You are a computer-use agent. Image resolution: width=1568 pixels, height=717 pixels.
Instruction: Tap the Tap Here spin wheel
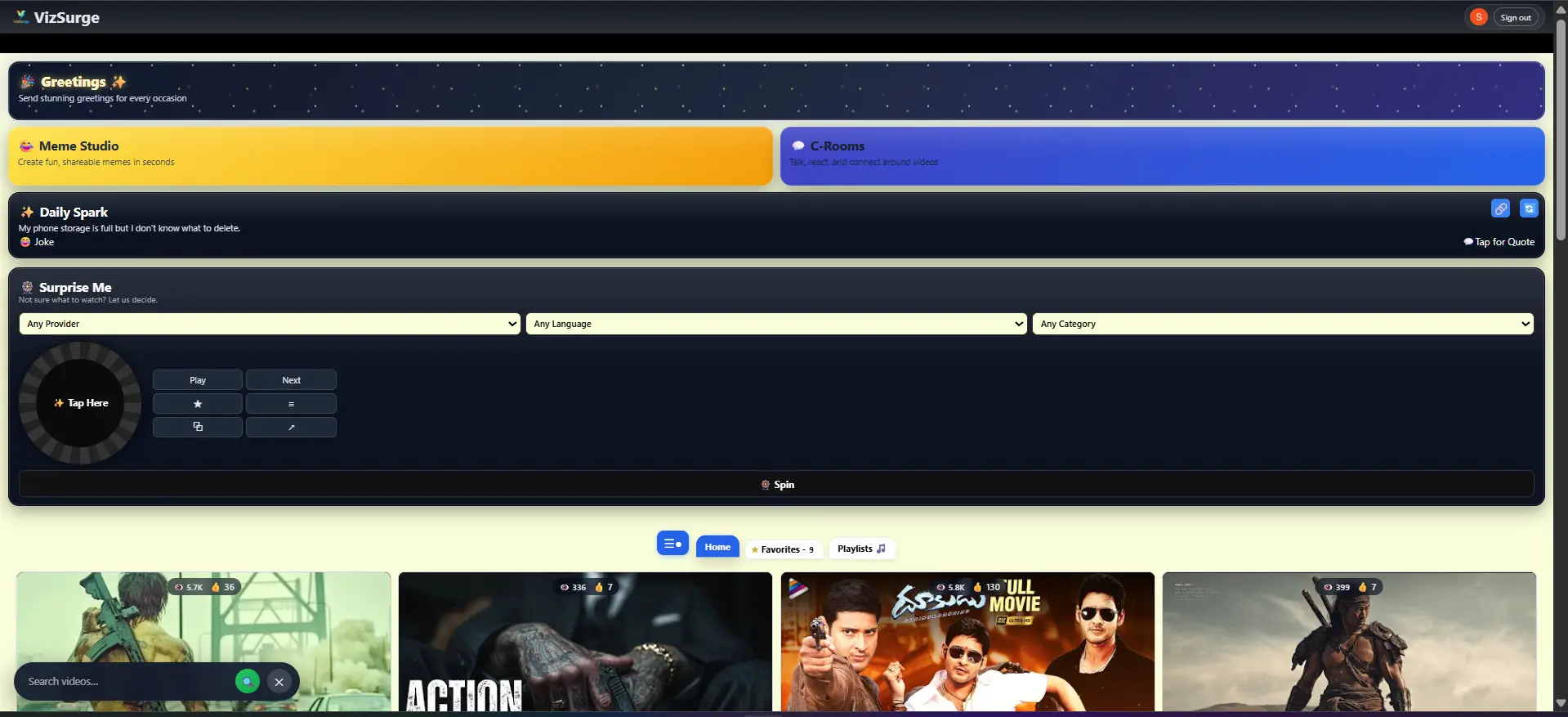click(80, 403)
